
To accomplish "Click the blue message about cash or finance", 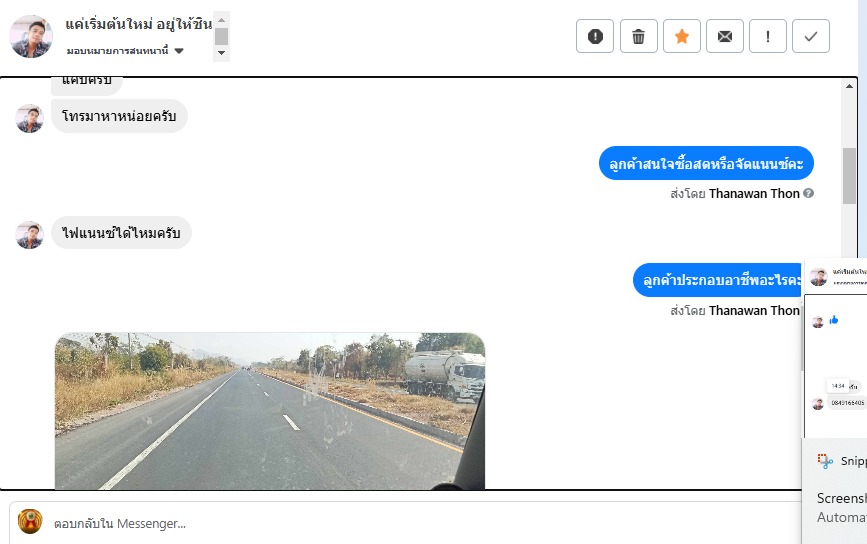I will pyautogui.click(x=706, y=163).
